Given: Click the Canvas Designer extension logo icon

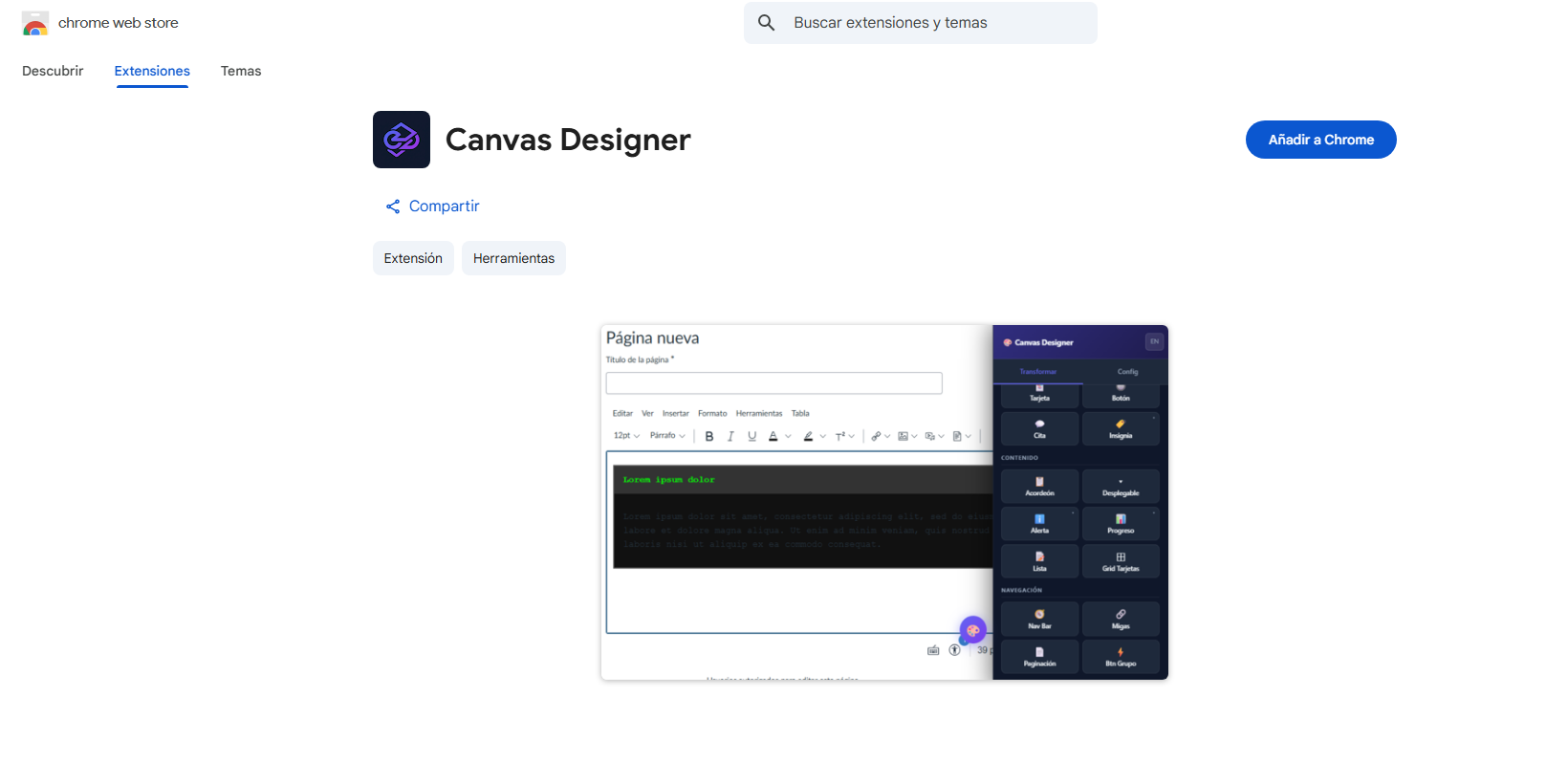Looking at the screenshot, I should tap(402, 140).
